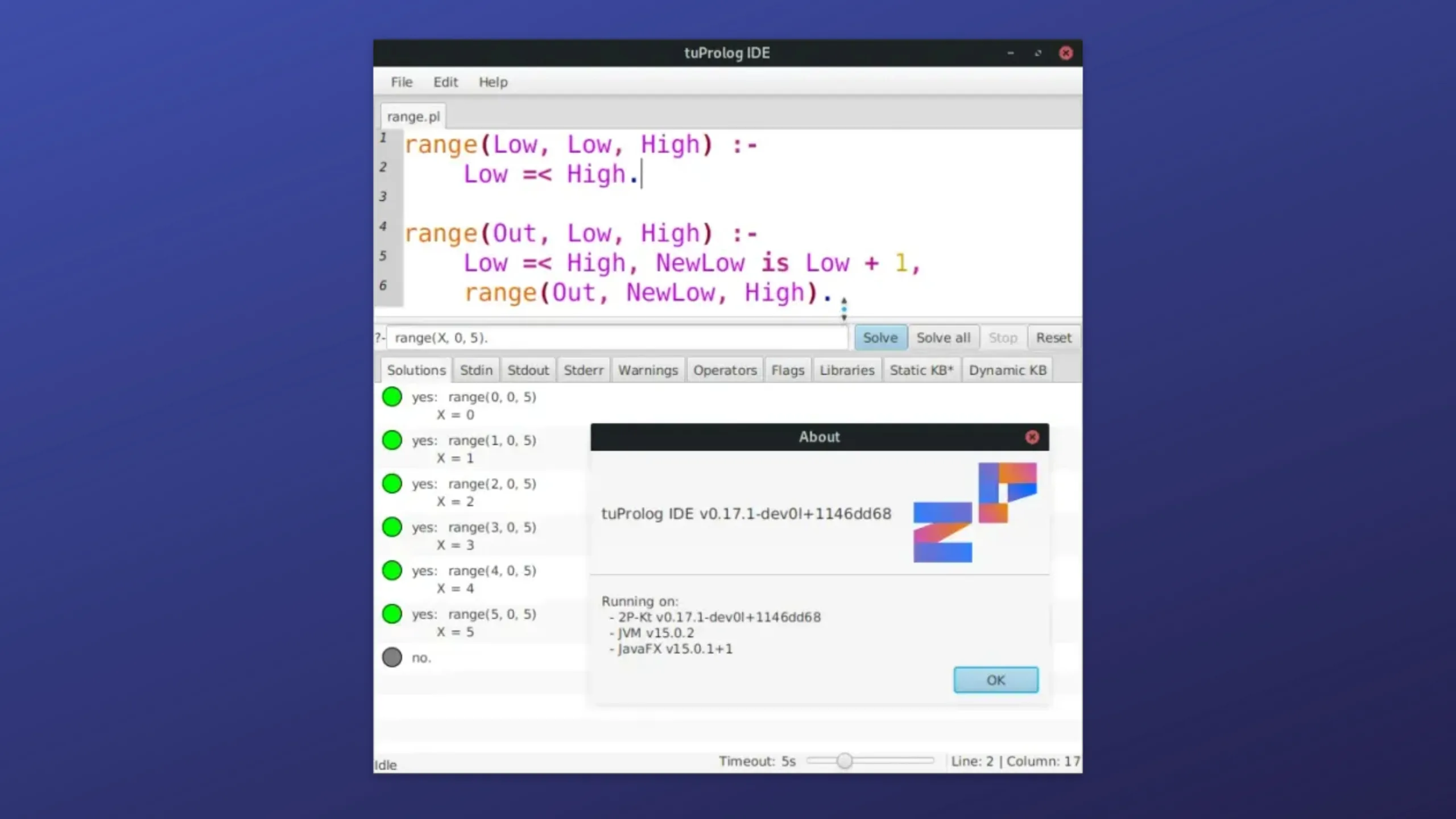1456x819 pixels.
Task: Click the 'Idle' status text
Action: [x=386, y=765]
